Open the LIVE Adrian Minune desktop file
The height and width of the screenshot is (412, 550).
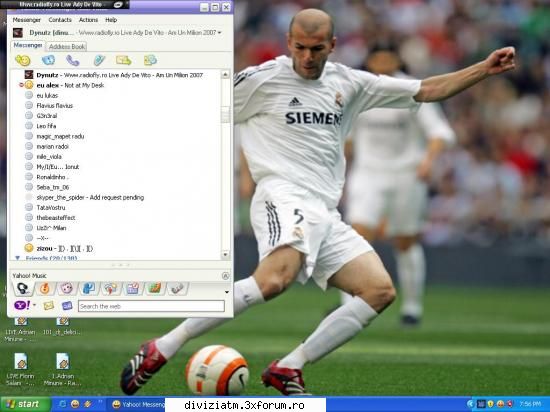(21, 329)
